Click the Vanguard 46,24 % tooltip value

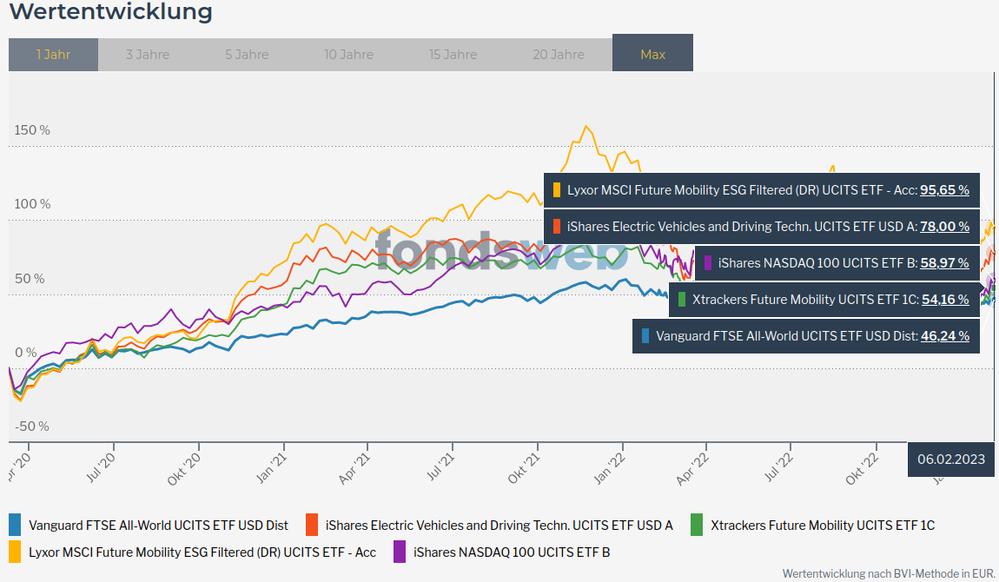tap(944, 336)
